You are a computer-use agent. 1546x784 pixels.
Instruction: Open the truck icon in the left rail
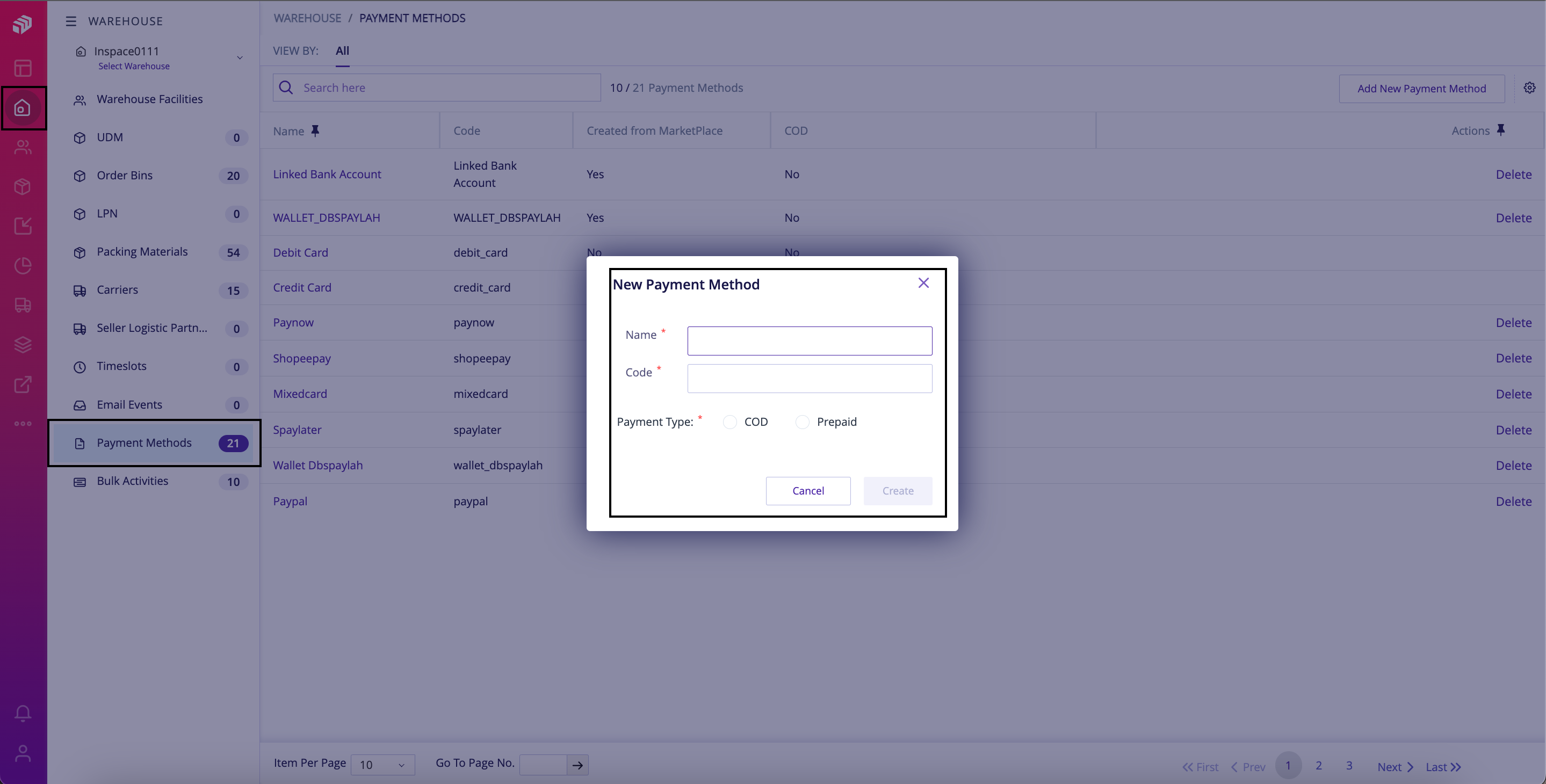point(23,306)
